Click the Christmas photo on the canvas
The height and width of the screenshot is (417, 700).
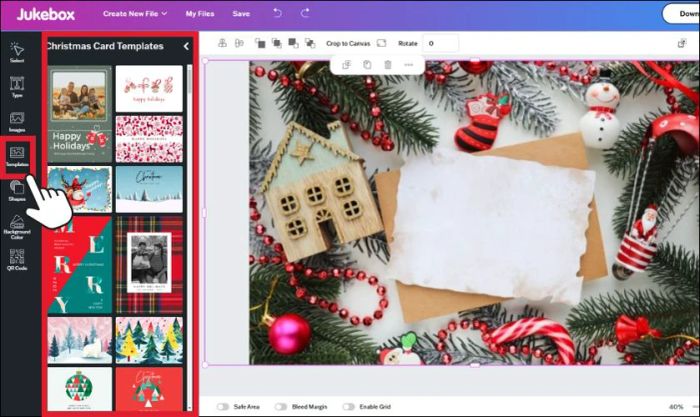click(x=474, y=213)
